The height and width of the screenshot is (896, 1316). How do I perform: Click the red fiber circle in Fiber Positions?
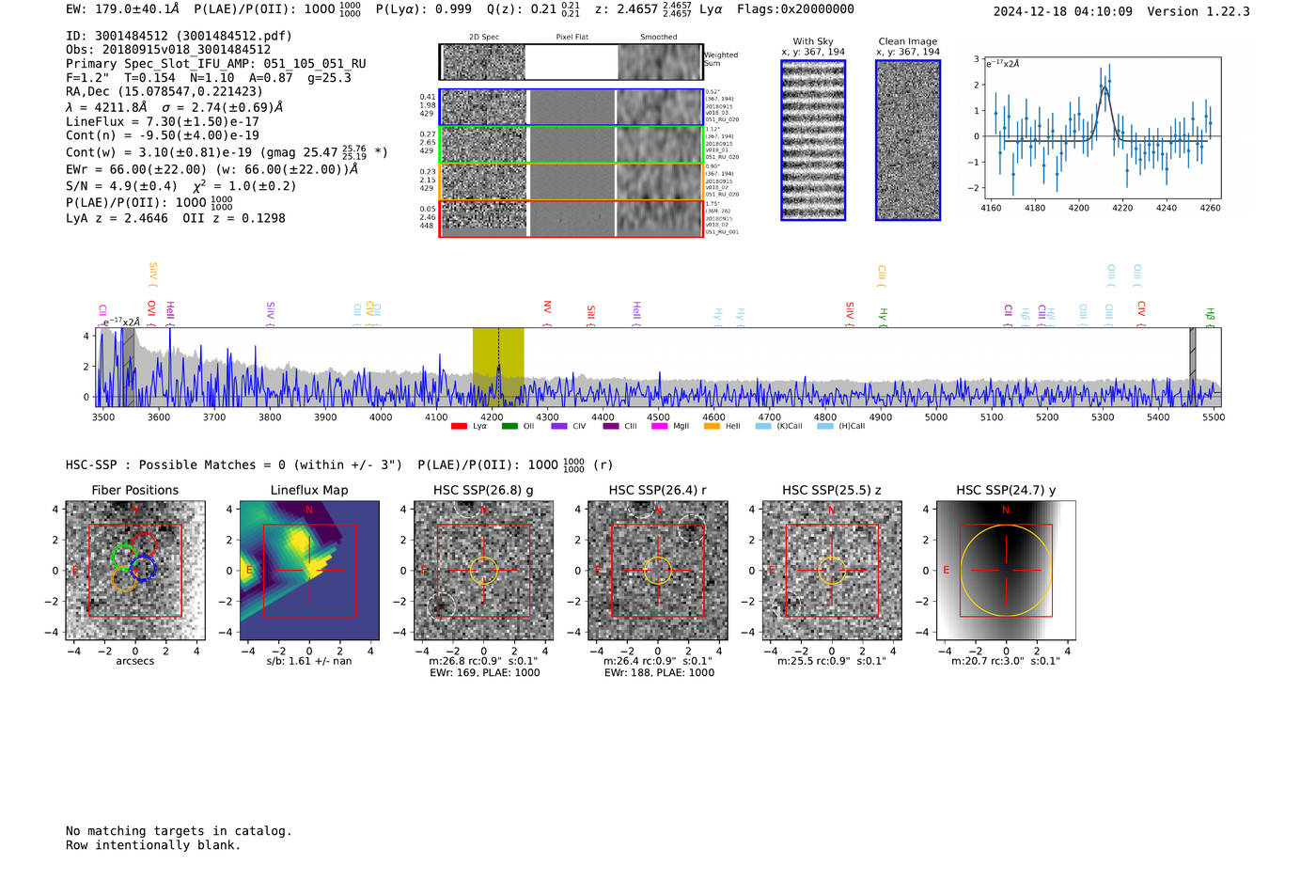143,544
